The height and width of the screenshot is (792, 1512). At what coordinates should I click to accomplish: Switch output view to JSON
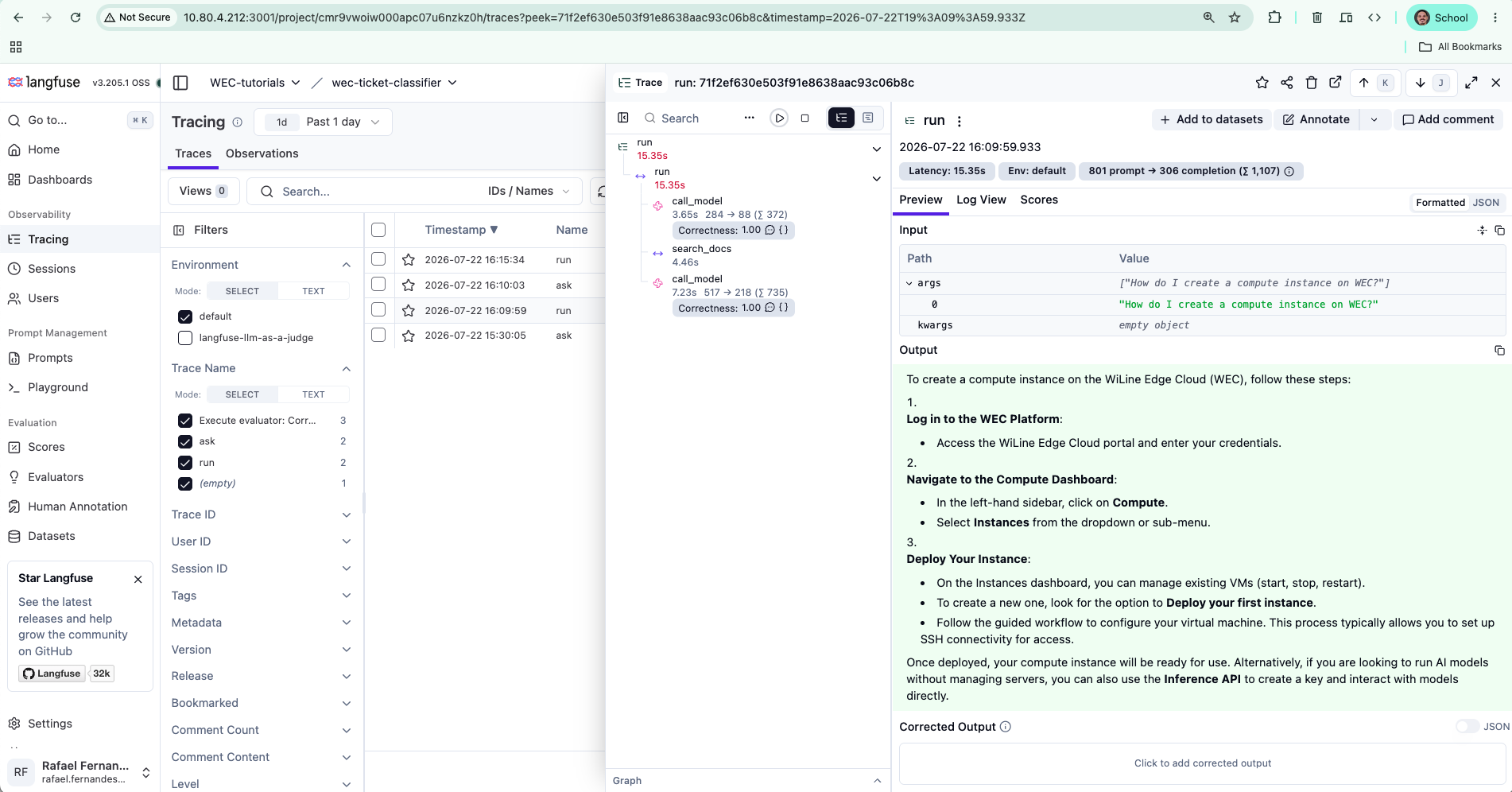1486,203
